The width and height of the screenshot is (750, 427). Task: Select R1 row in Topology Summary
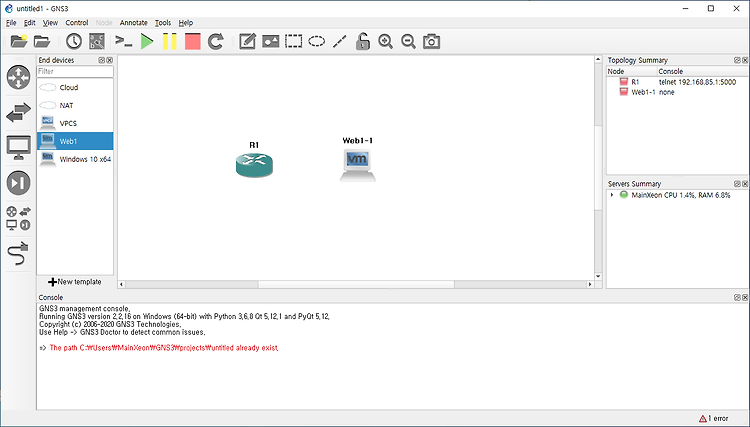677,82
